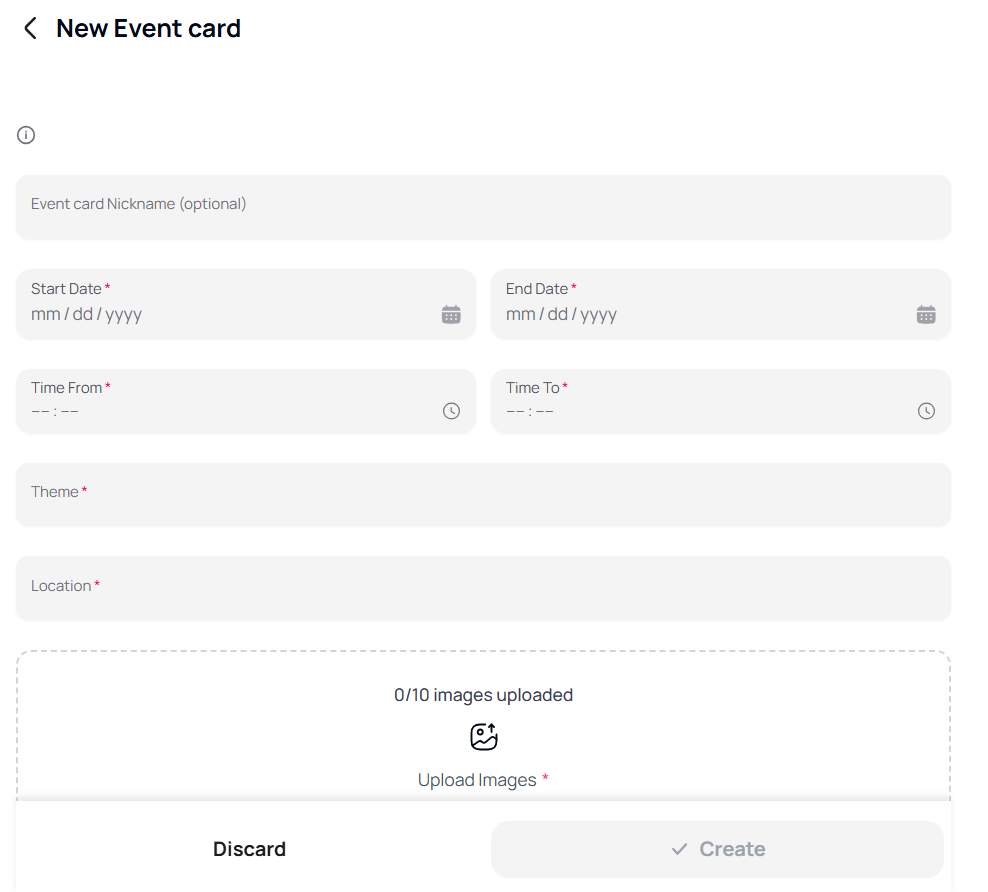Open the info tooltip icon
The image size is (988, 892).
[25, 134]
